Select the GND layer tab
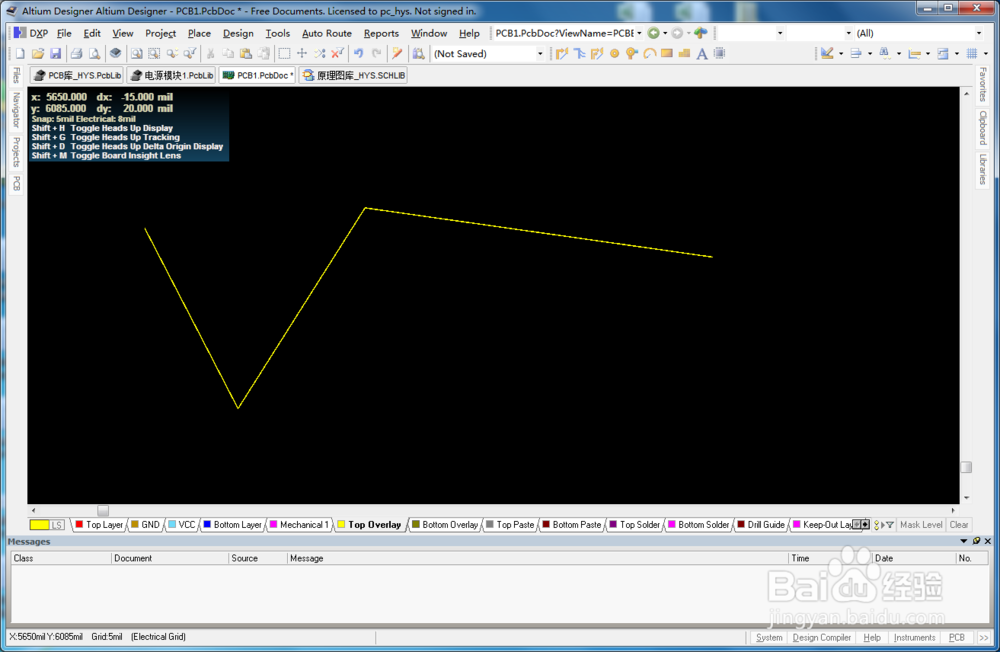The width and height of the screenshot is (1000, 652). coord(145,524)
